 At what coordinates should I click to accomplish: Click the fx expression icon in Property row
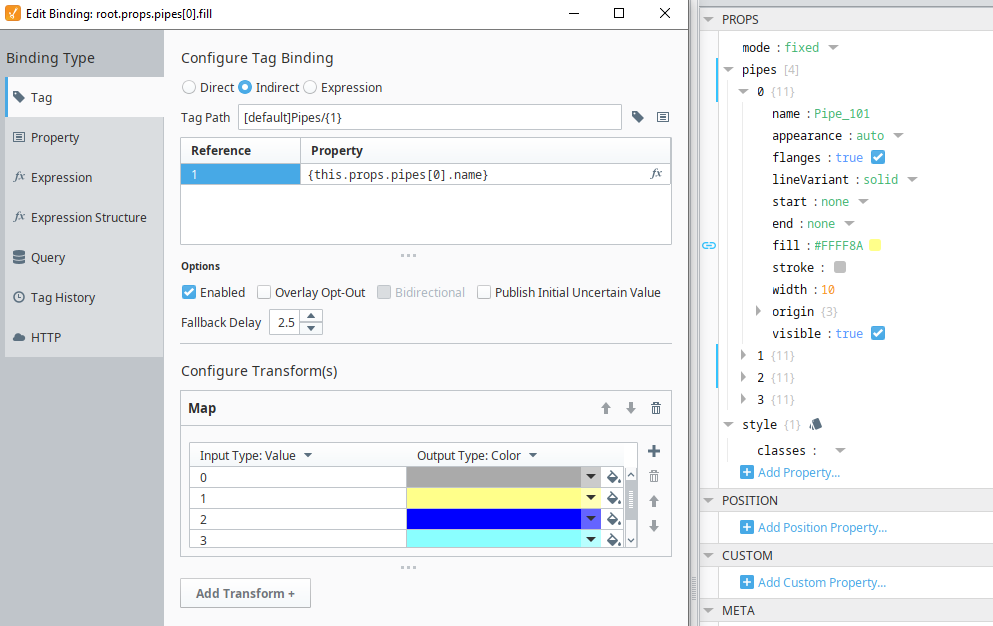[656, 174]
